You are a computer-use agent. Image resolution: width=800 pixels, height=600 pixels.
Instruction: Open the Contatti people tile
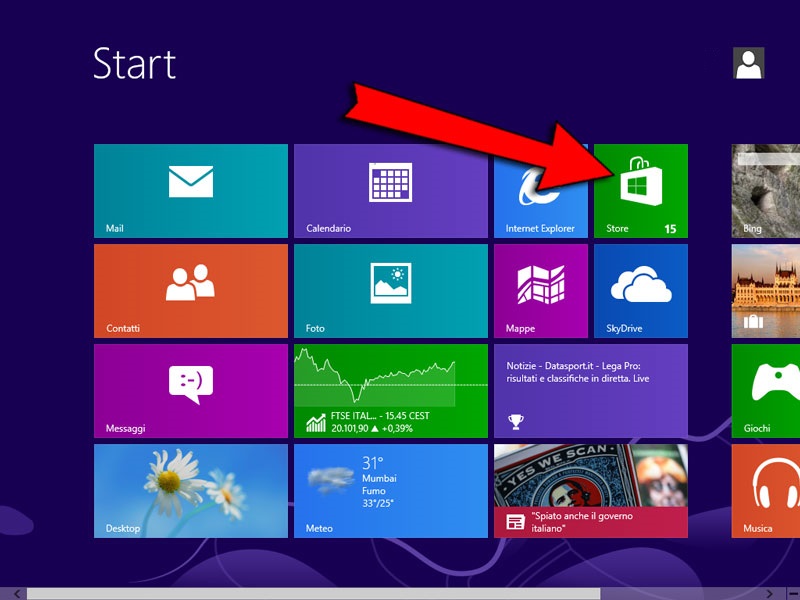(191, 291)
